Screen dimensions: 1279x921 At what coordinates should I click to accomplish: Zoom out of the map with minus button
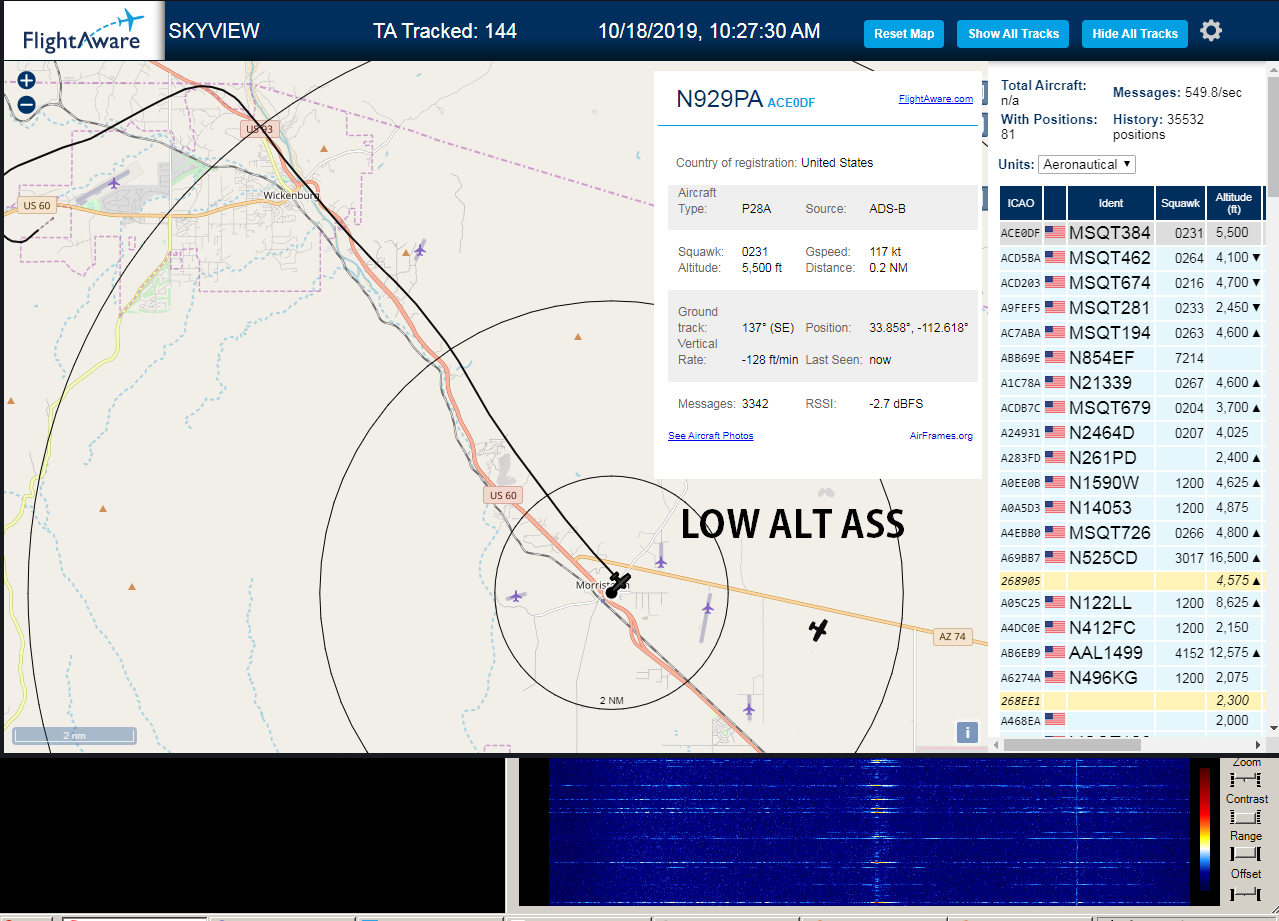[26, 104]
